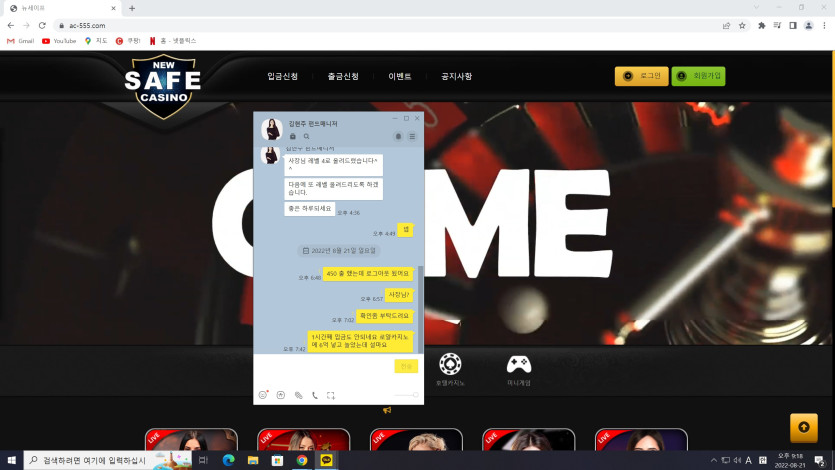
Task: Open the taskbar clock showing 2022-08-21
Action: tap(790, 460)
